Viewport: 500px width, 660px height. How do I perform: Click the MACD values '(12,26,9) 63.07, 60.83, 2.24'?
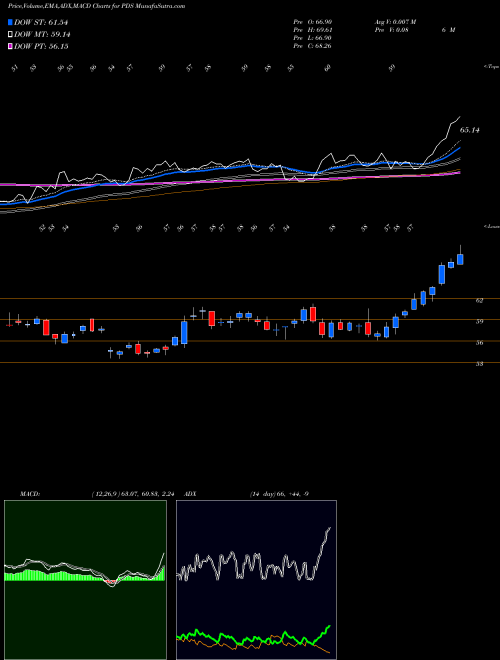133,494
